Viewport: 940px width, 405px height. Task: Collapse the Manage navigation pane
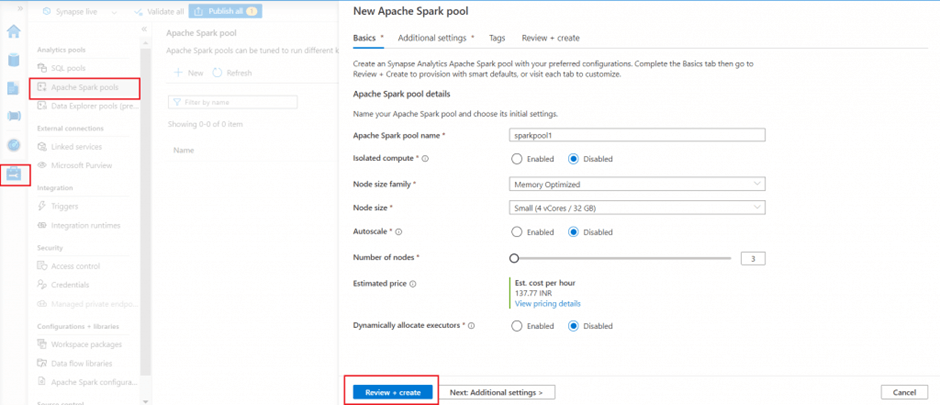(144, 30)
